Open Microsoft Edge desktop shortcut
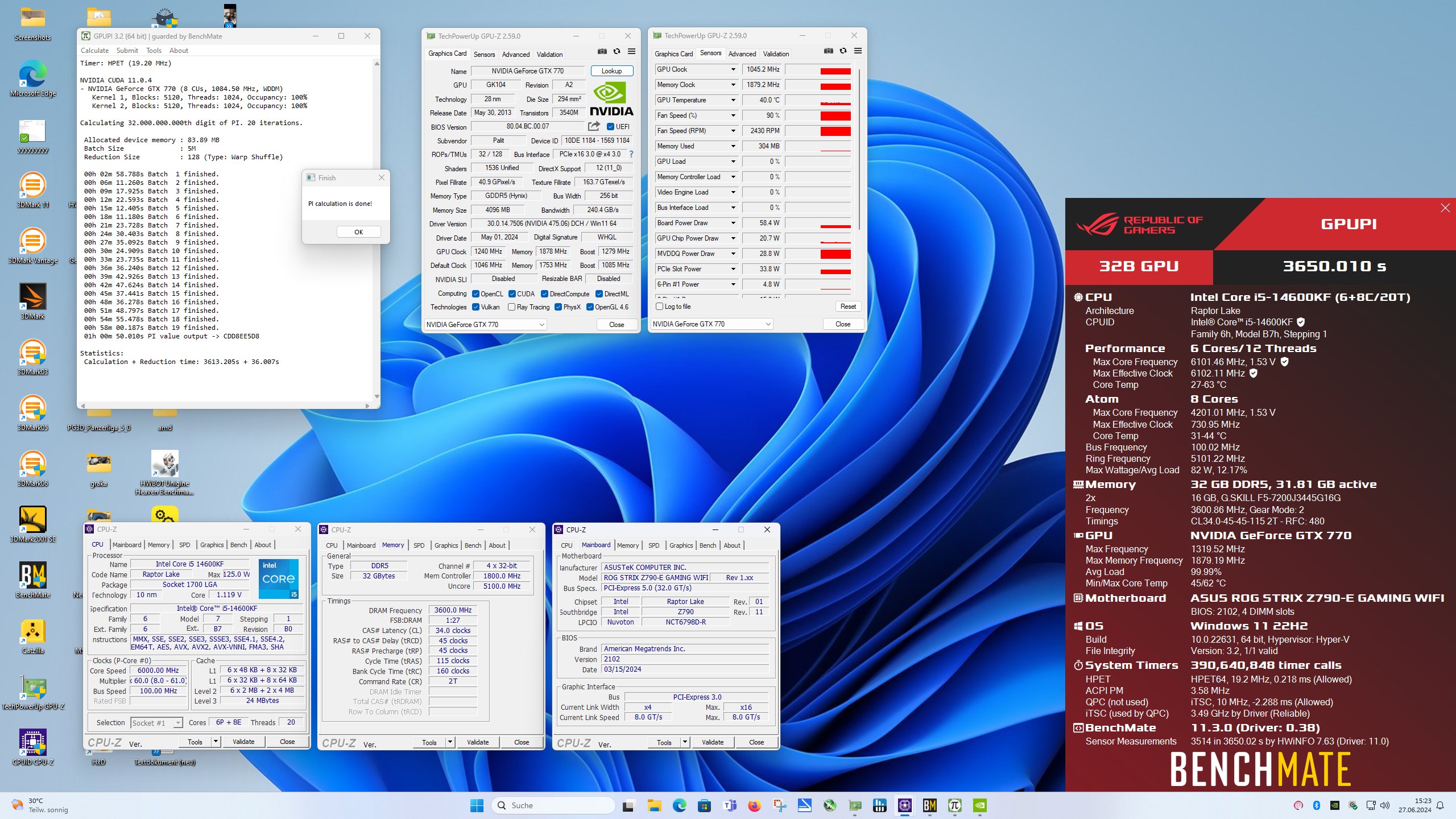Screen dimensions: 1456x819 [x=33, y=80]
